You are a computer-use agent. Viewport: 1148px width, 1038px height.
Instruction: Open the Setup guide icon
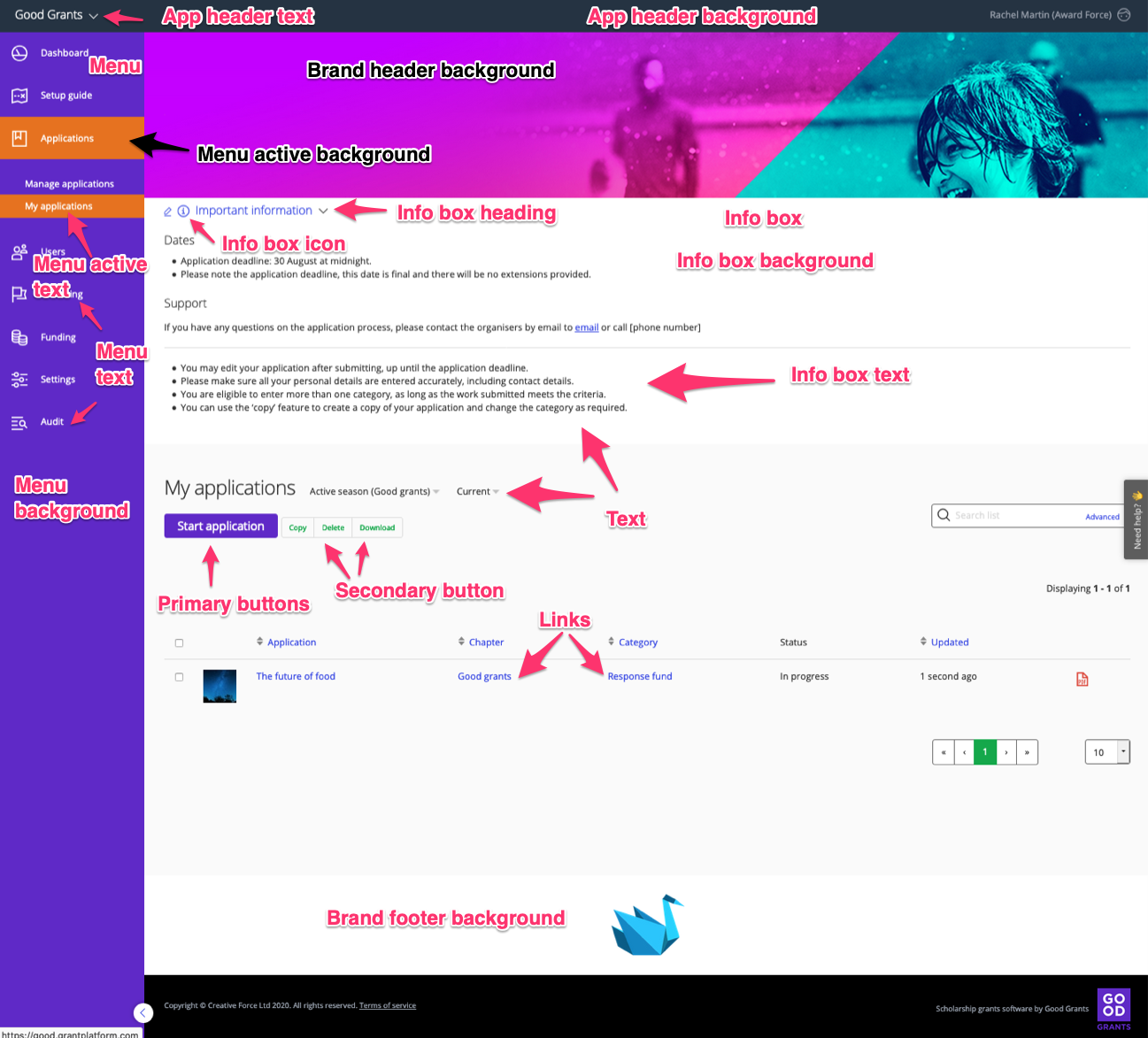tap(19, 96)
